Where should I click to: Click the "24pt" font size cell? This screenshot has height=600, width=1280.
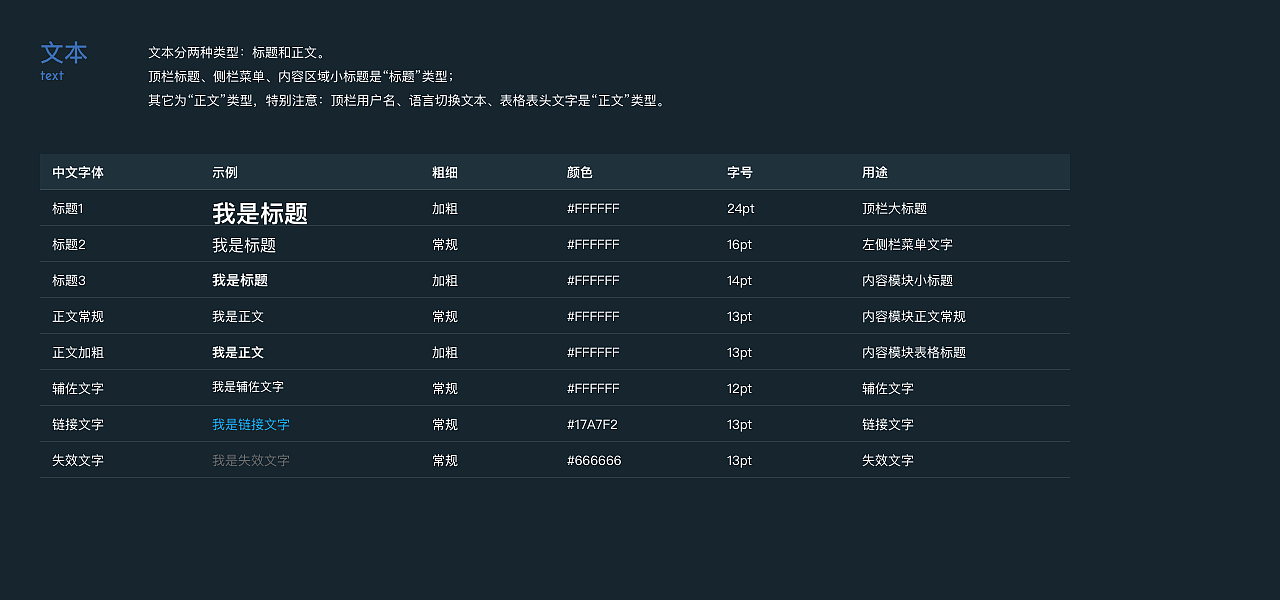pos(741,209)
